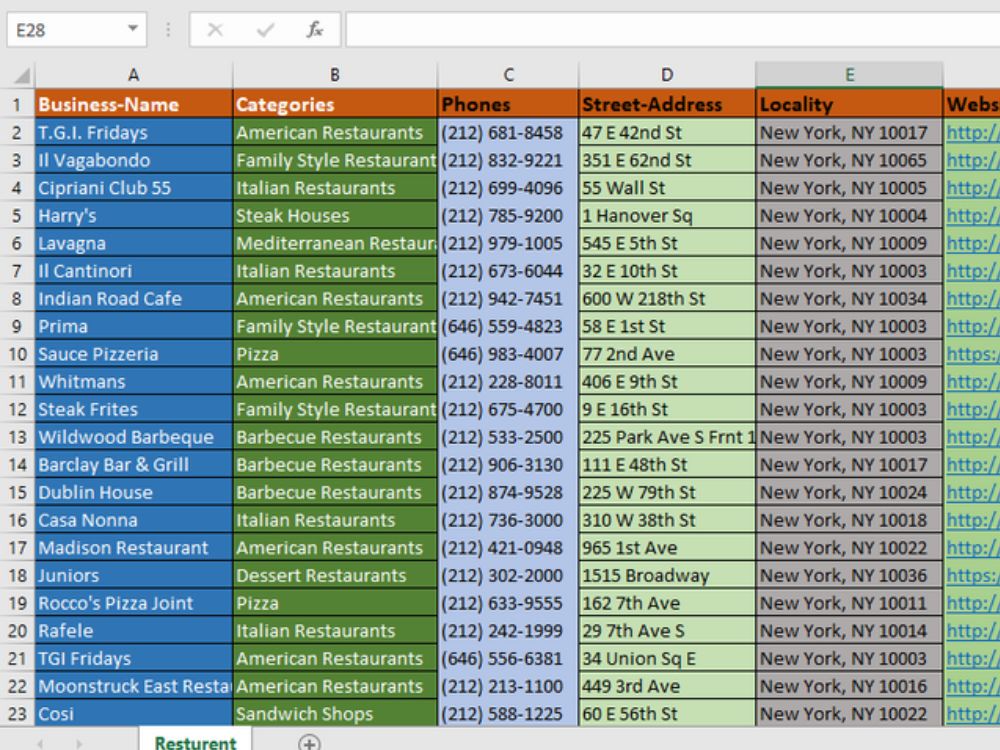The height and width of the screenshot is (750, 1000).
Task: Select the Indian Road Cafe cell
Action: [x=134, y=298]
